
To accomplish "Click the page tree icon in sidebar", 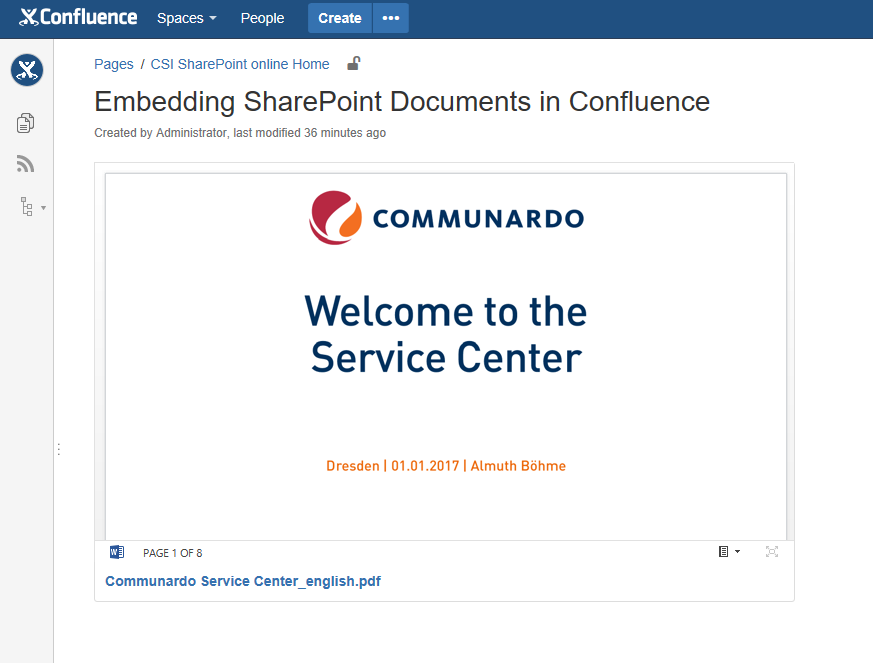I will point(26,207).
